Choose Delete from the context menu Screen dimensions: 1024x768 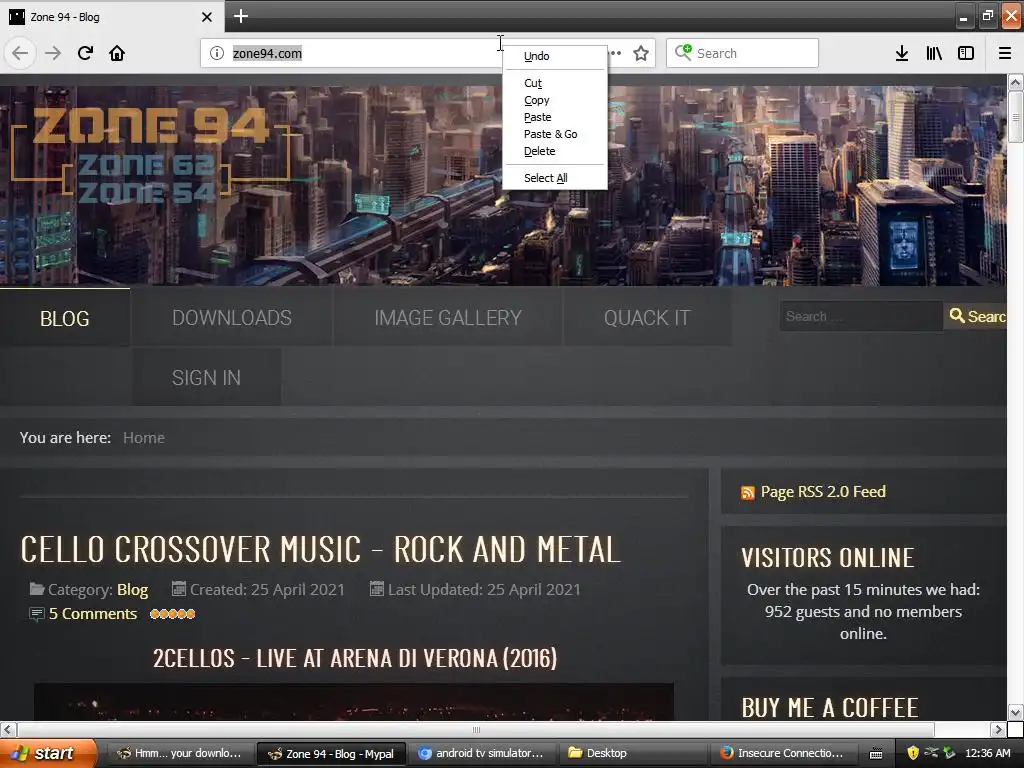pyautogui.click(x=555, y=151)
